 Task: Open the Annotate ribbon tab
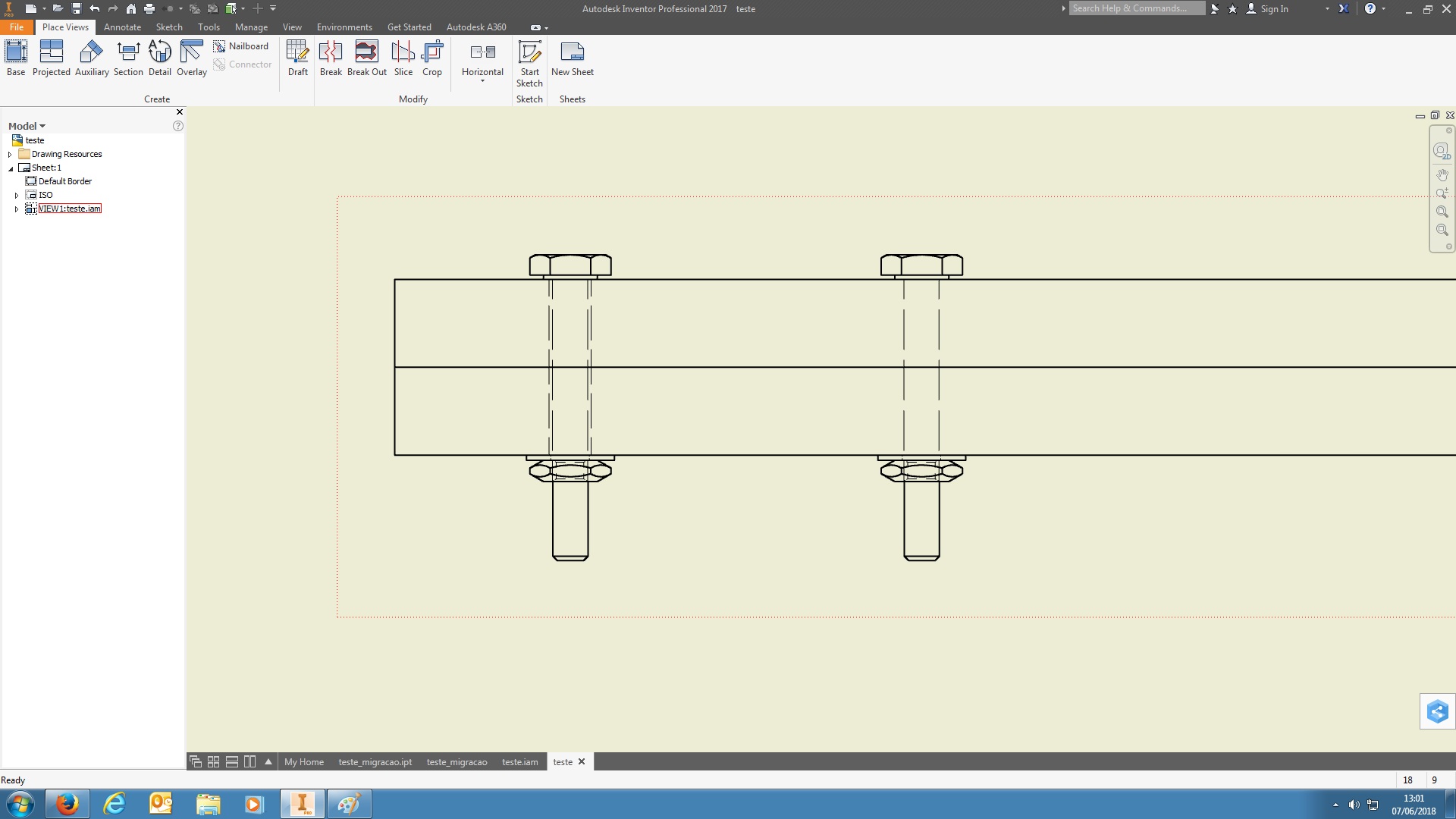click(x=122, y=27)
